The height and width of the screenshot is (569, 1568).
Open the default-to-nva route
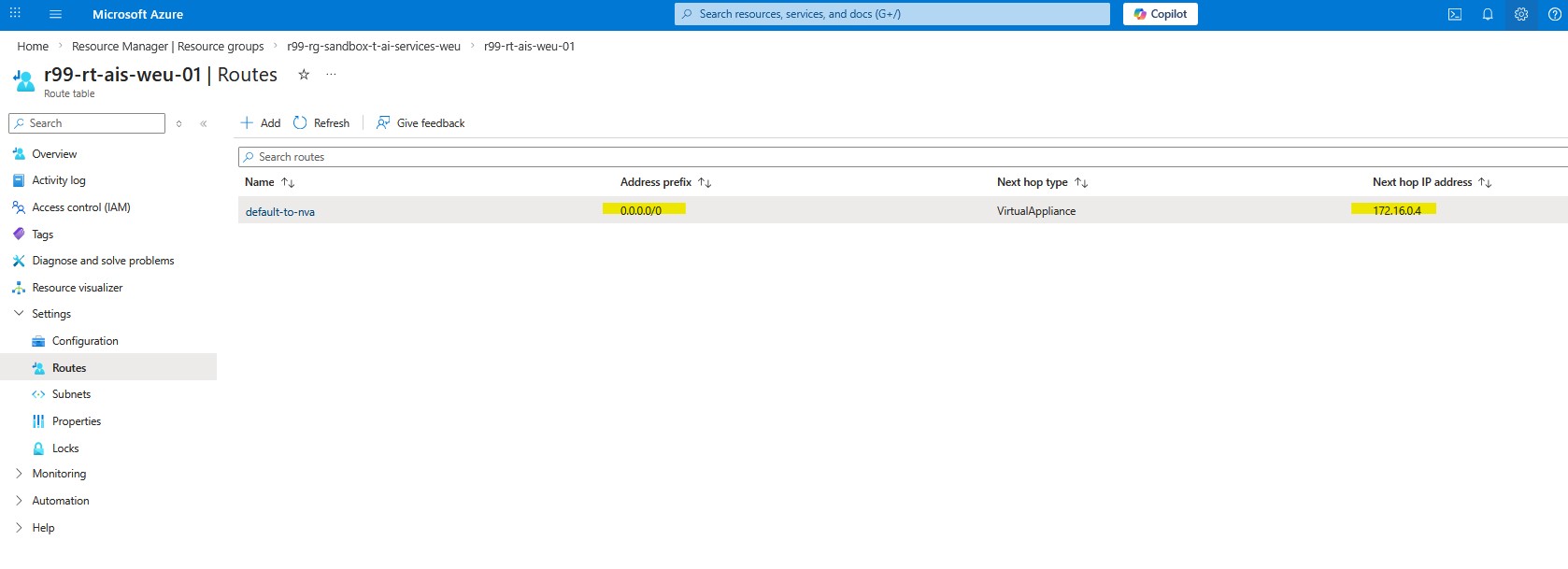pyautogui.click(x=280, y=212)
